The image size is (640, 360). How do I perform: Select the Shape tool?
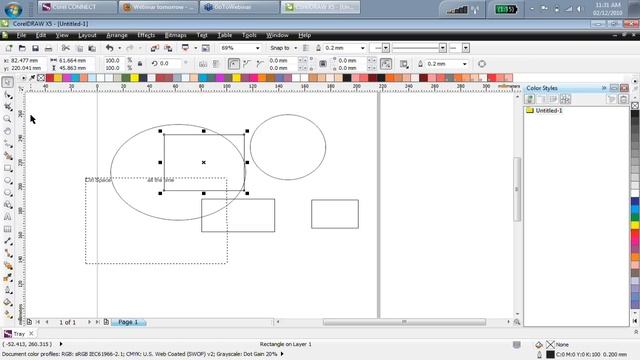coord(7,95)
